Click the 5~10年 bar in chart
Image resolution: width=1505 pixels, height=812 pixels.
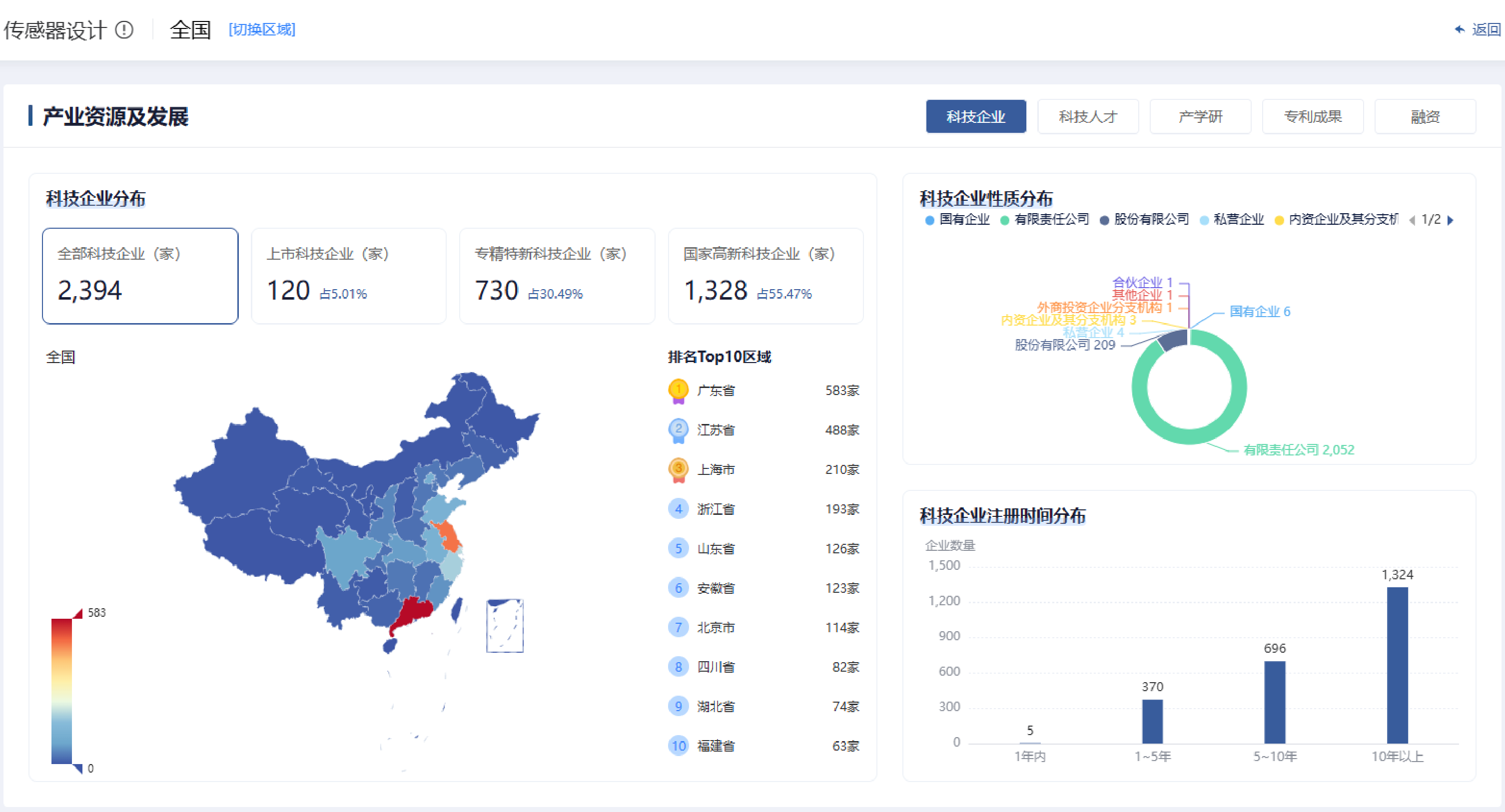point(1274,702)
